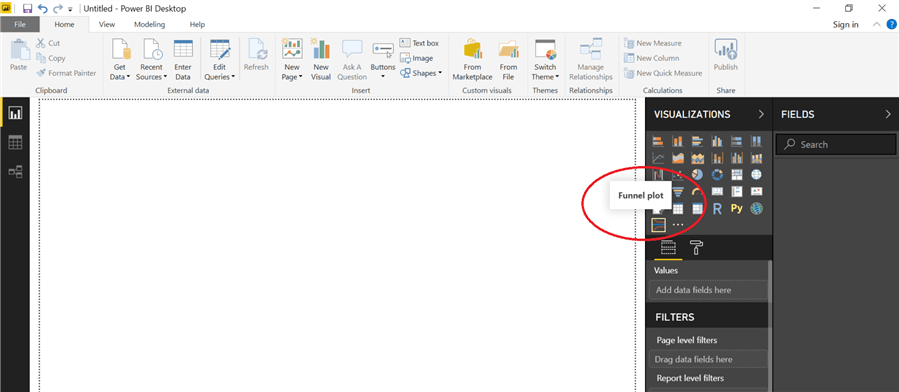Select the Stacked column chart visual

tap(678, 141)
